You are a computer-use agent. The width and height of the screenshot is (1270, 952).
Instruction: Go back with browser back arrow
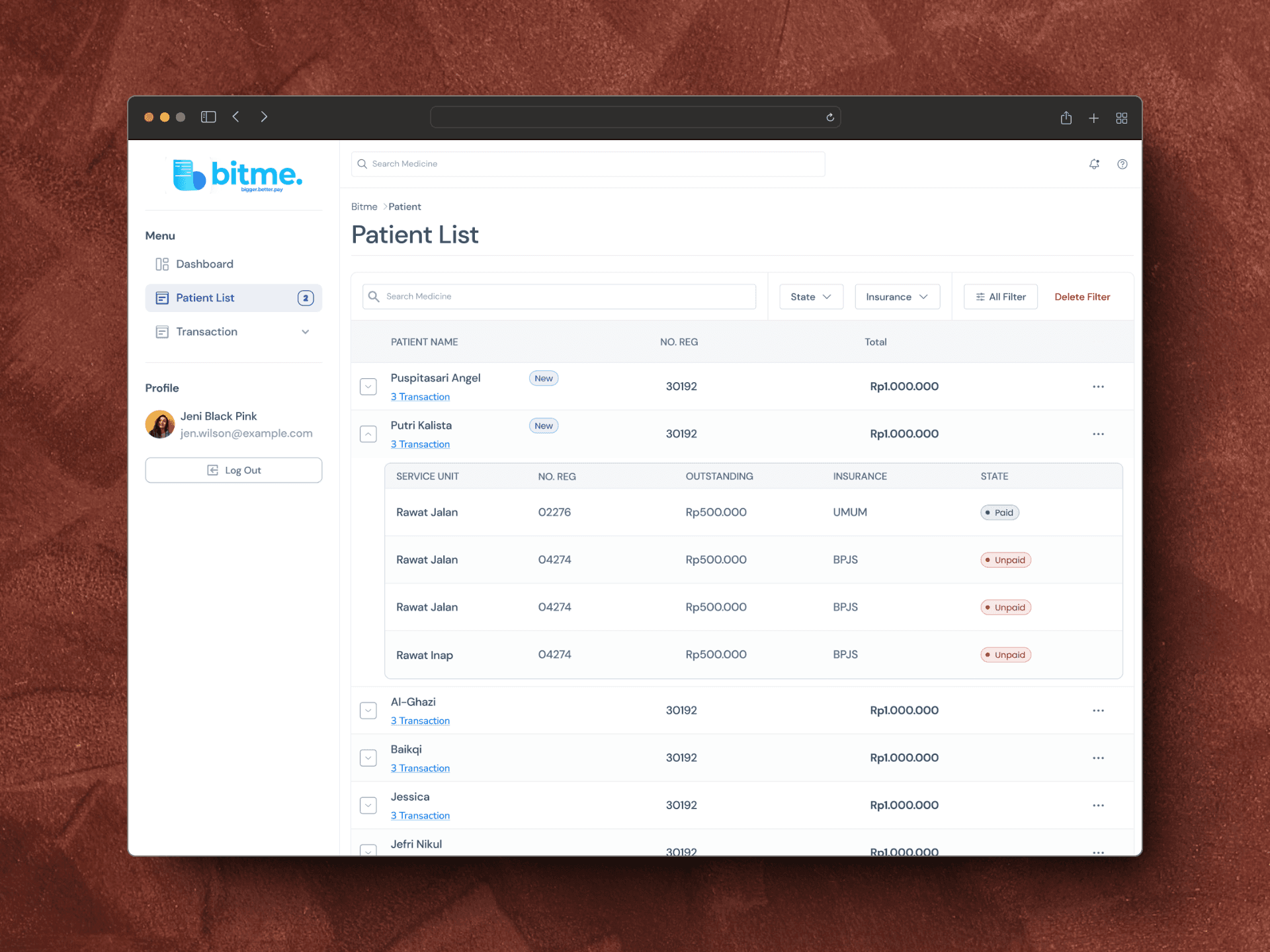(x=236, y=117)
